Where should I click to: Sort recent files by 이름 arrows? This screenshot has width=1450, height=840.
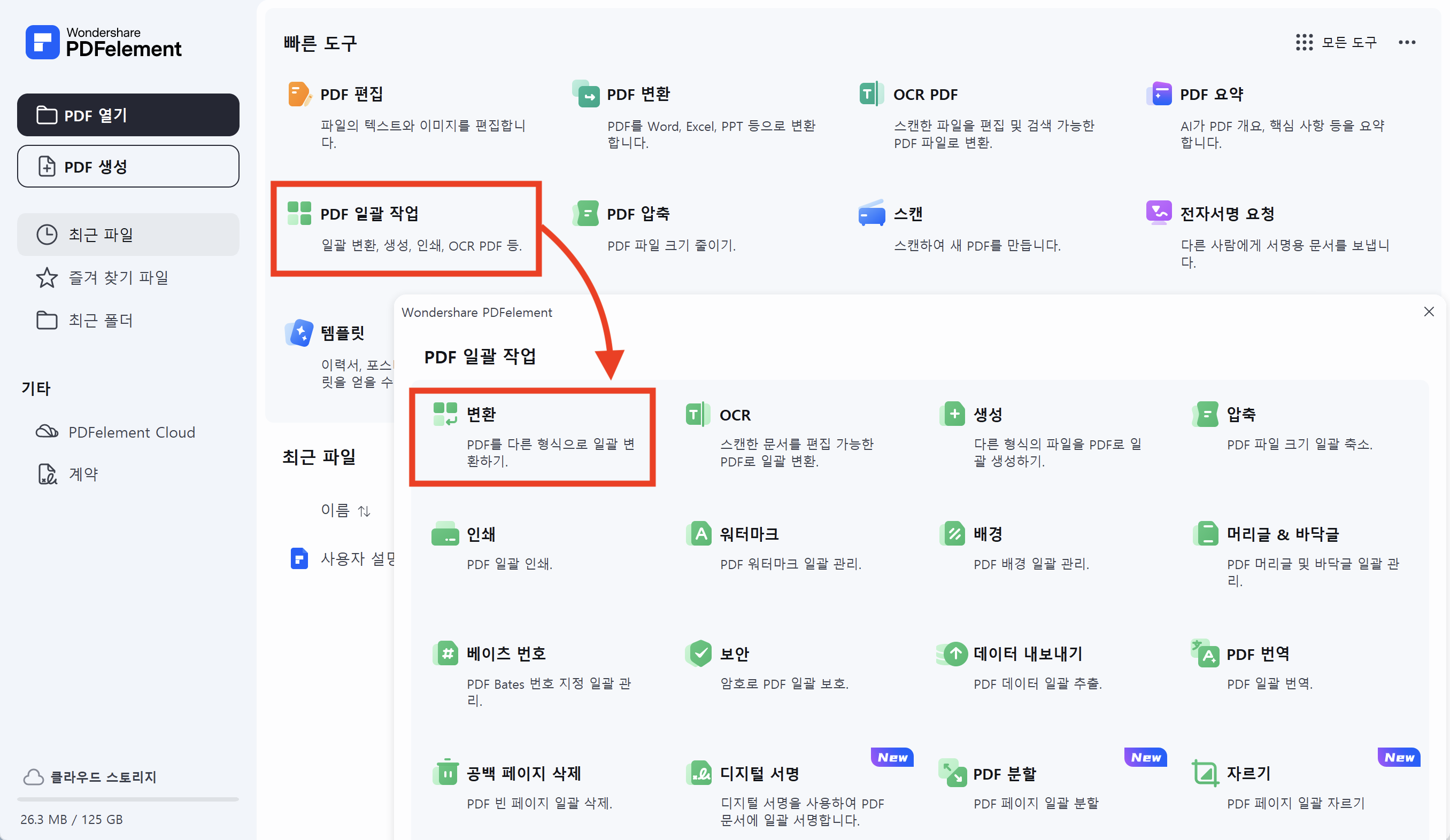(364, 510)
